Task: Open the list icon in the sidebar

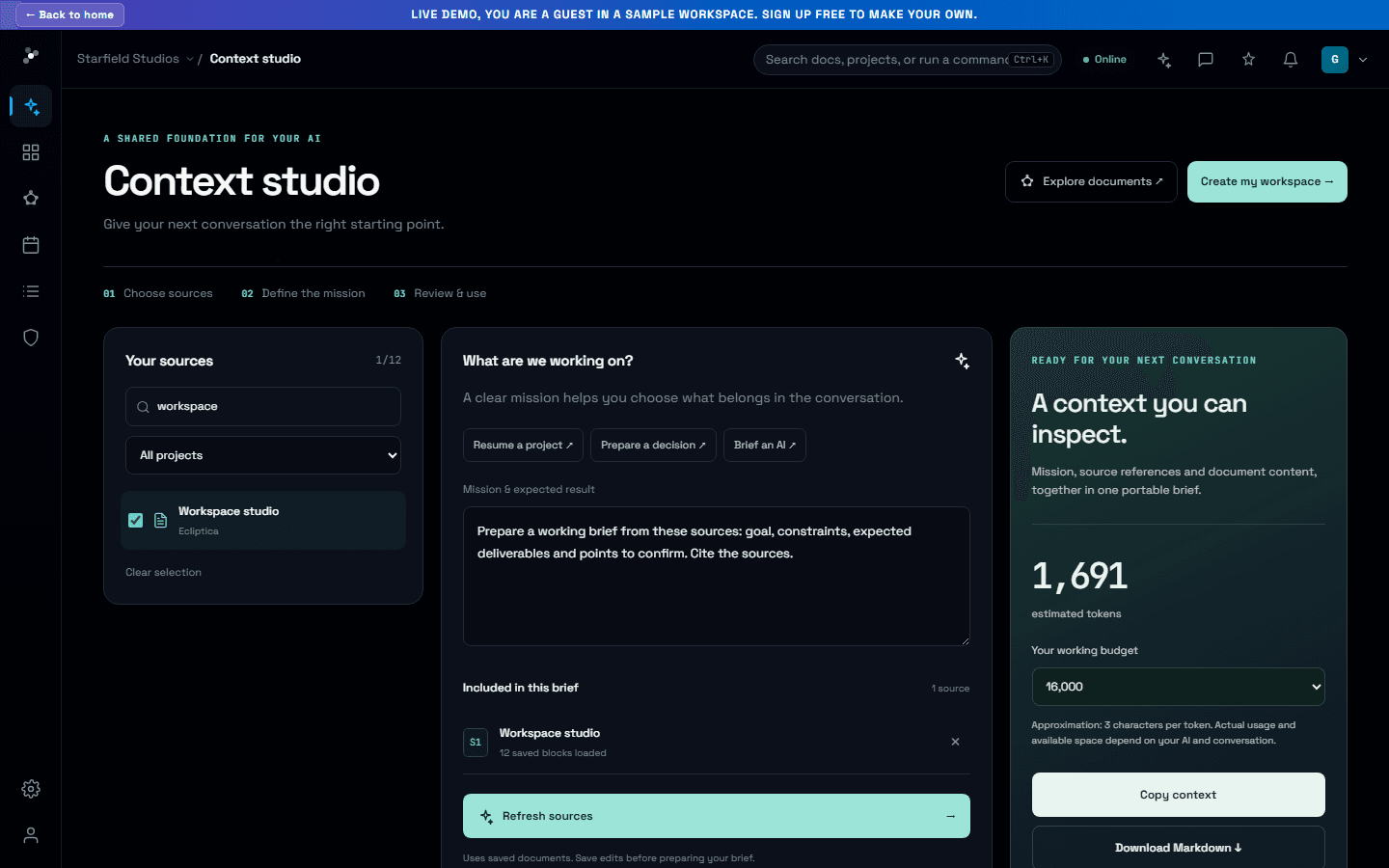Action: click(31, 291)
